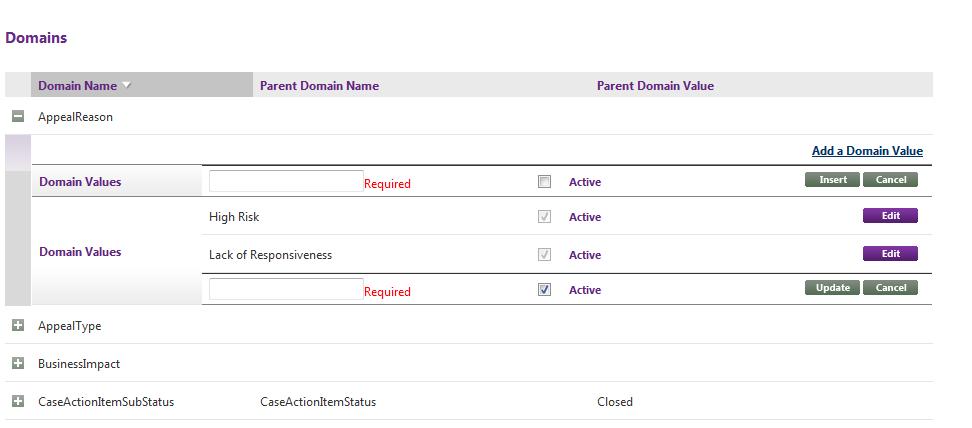
Task: Toggle Active checkbox for Lack of Responsiveness
Action: (x=544, y=255)
